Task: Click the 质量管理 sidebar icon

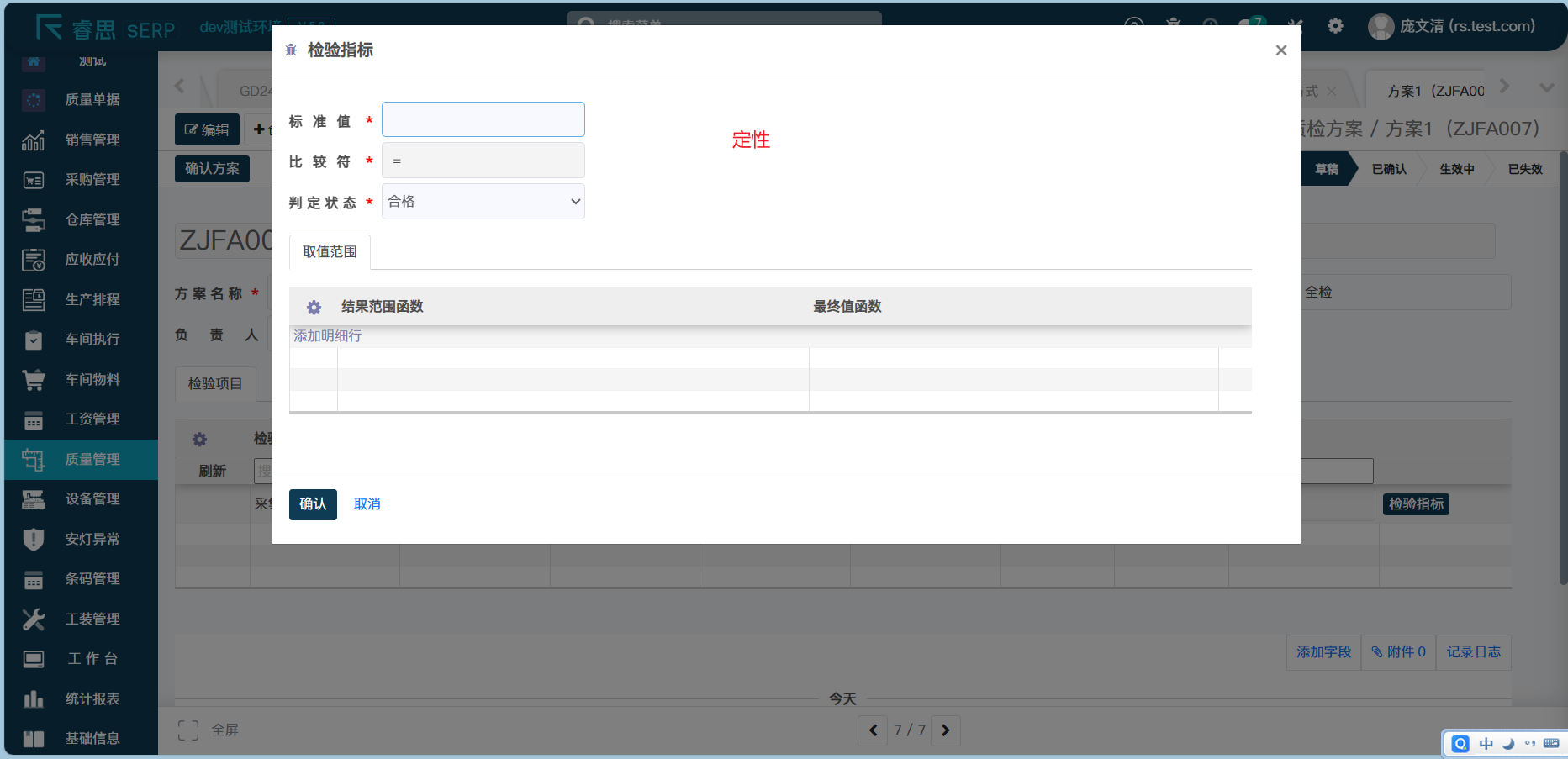Action: click(x=34, y=460)
